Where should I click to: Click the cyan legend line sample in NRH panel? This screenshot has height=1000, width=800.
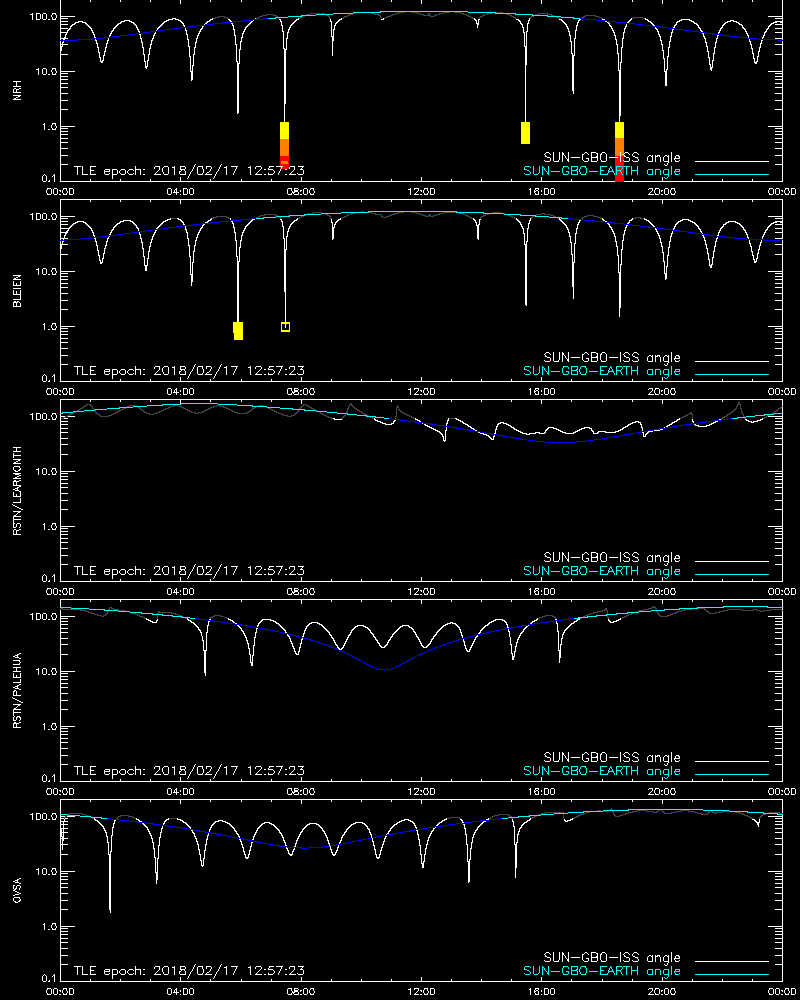coord(732,174)
